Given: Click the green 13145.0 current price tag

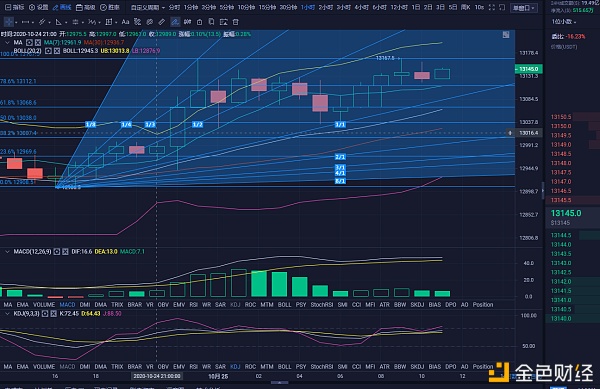Looking at the screenshot, I should tap(528, 69).
